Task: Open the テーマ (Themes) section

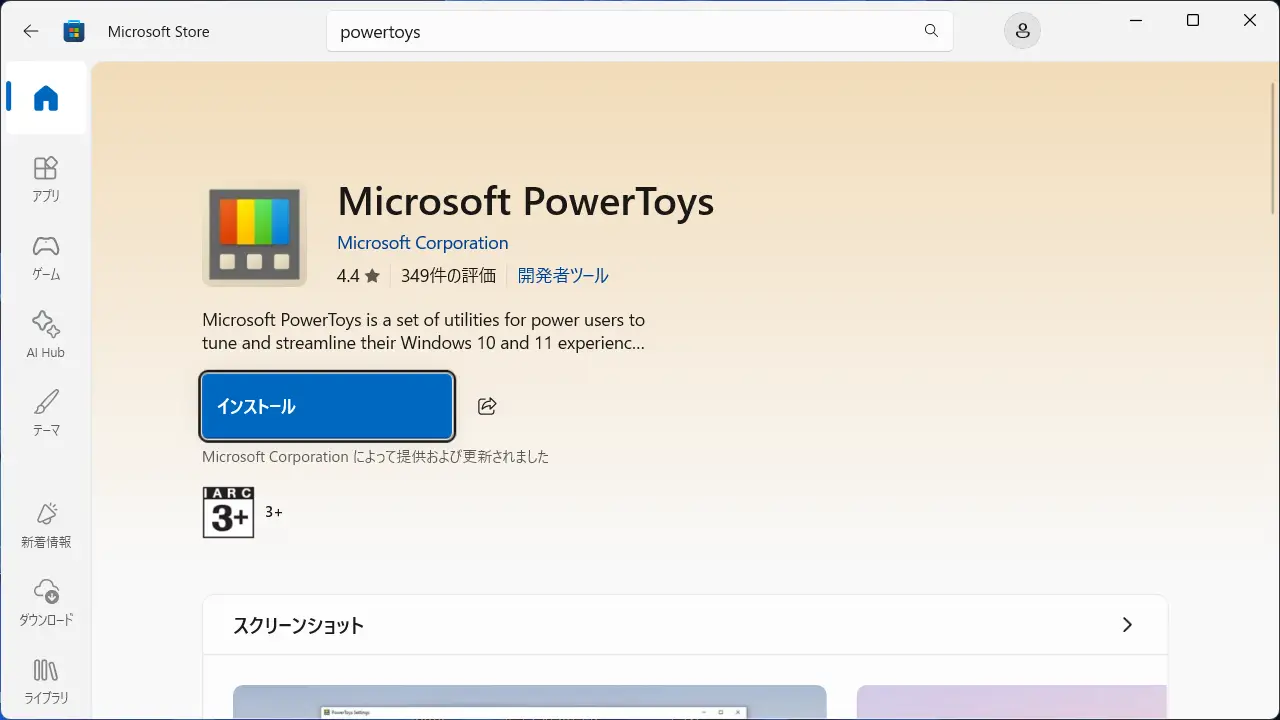Action: click(46, 413)
